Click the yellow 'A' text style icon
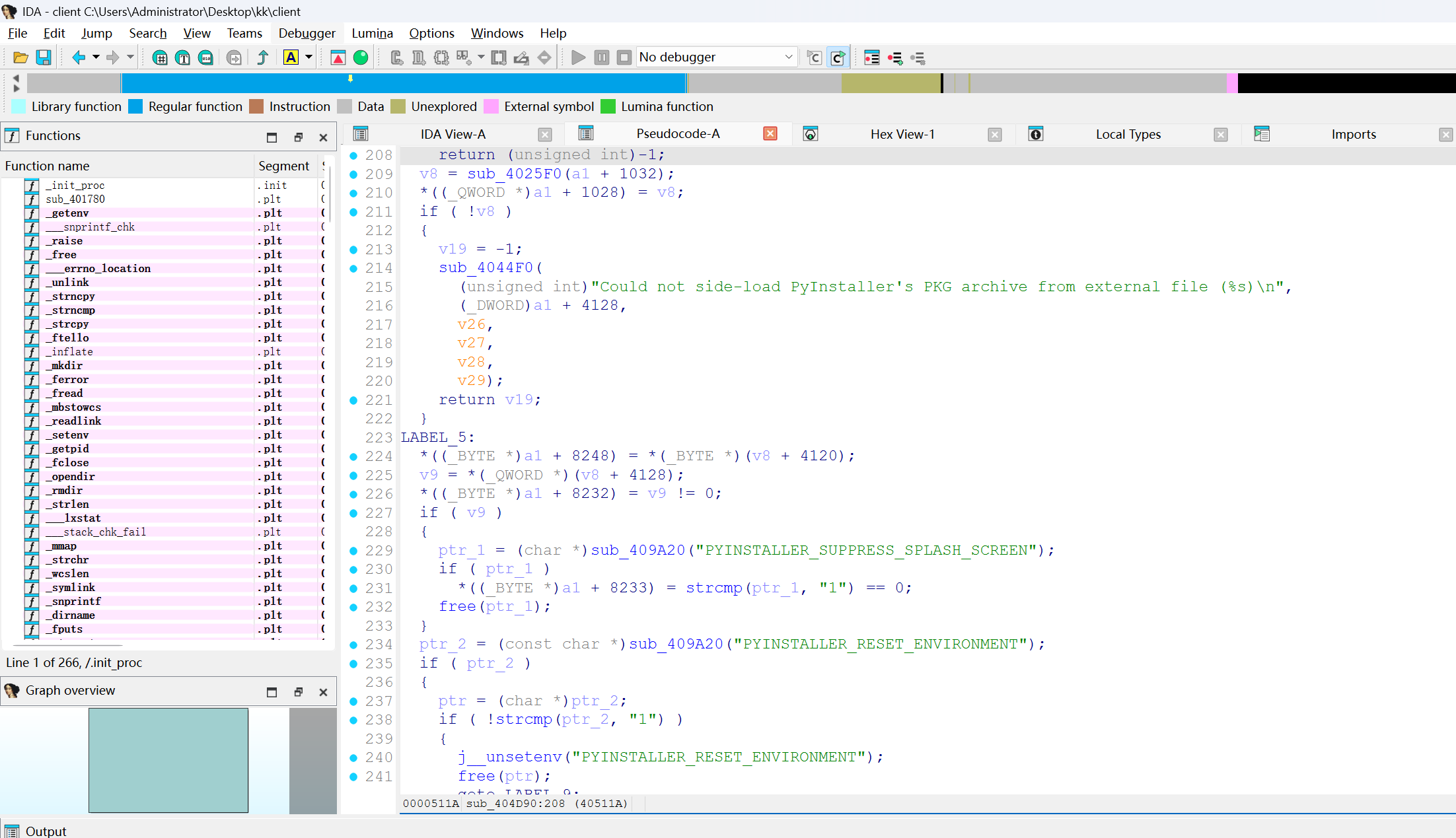 pos(291,57)
